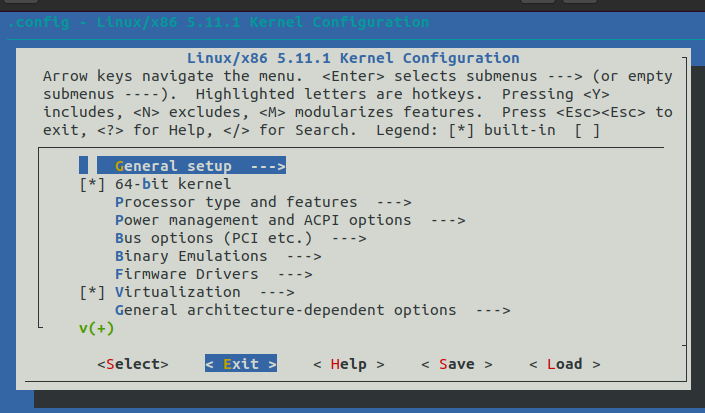Screen dimensions: 705x413
Task: Click the Help button
Action: 349,364
